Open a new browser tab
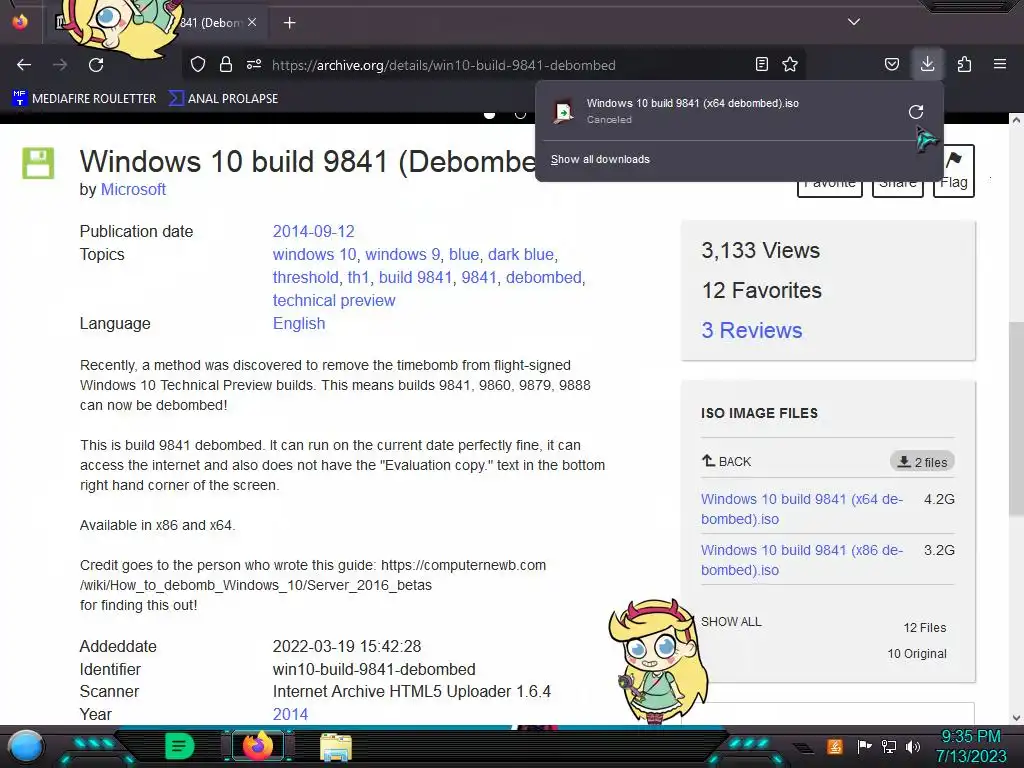1024x768 pixels. tap(289, 23)
